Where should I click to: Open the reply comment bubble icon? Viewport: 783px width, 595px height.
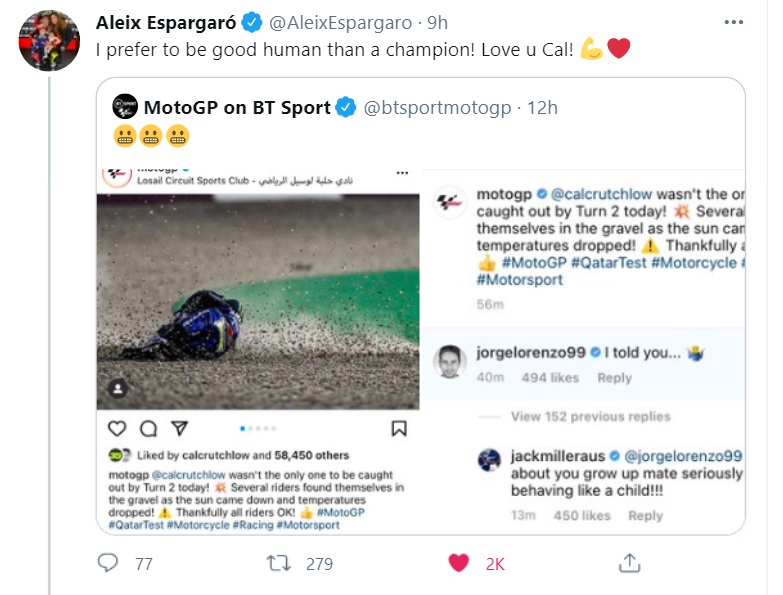click(x=108, y=563)
